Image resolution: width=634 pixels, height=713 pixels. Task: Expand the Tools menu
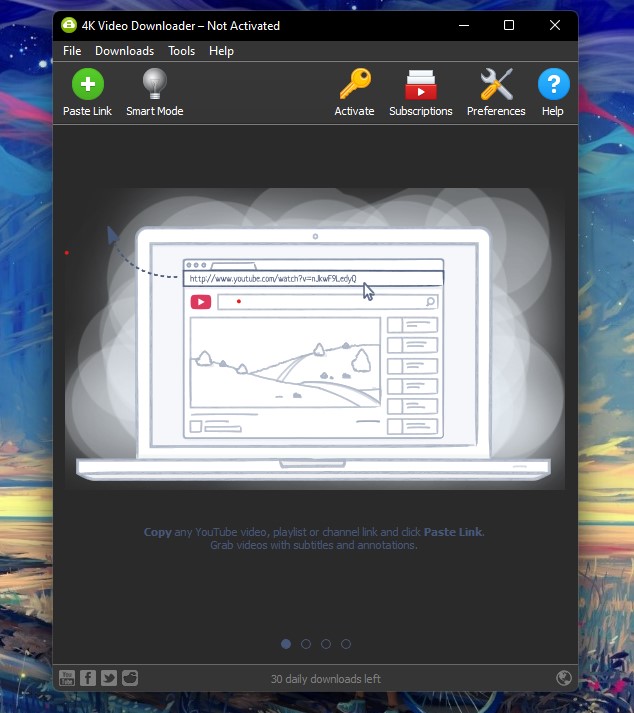[x=181, y=51]
